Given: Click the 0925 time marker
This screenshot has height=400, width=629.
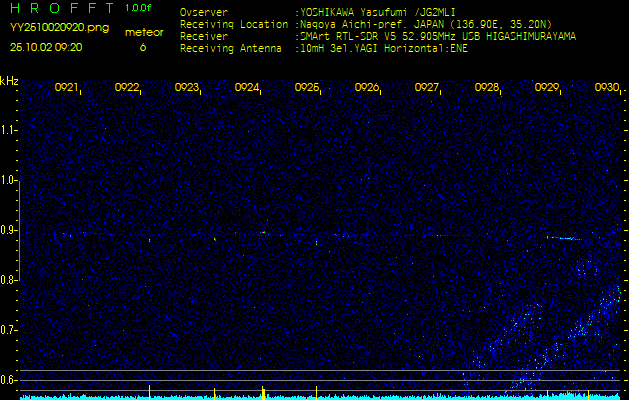Looking at the screenshot, I should point(306,87).
